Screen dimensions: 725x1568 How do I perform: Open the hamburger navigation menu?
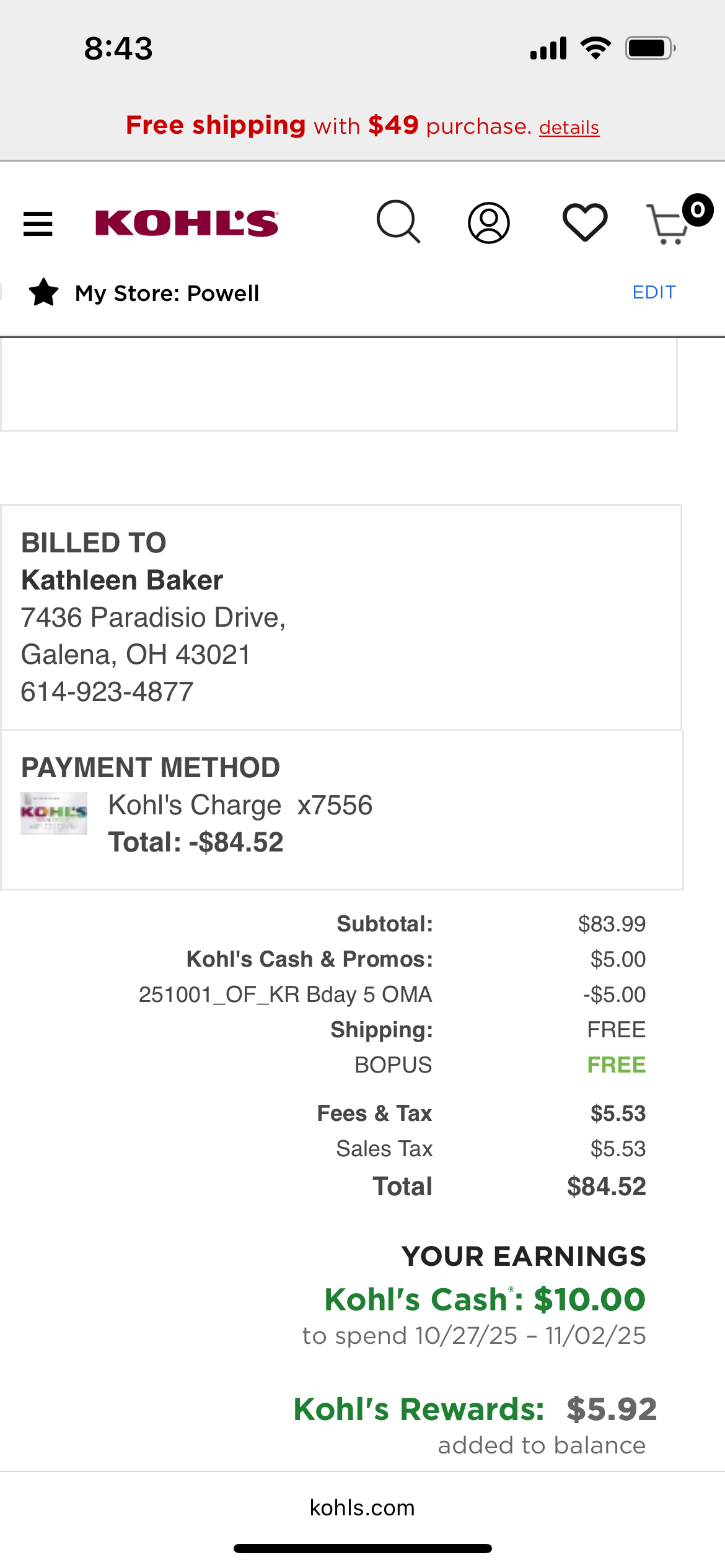(38, 224)
